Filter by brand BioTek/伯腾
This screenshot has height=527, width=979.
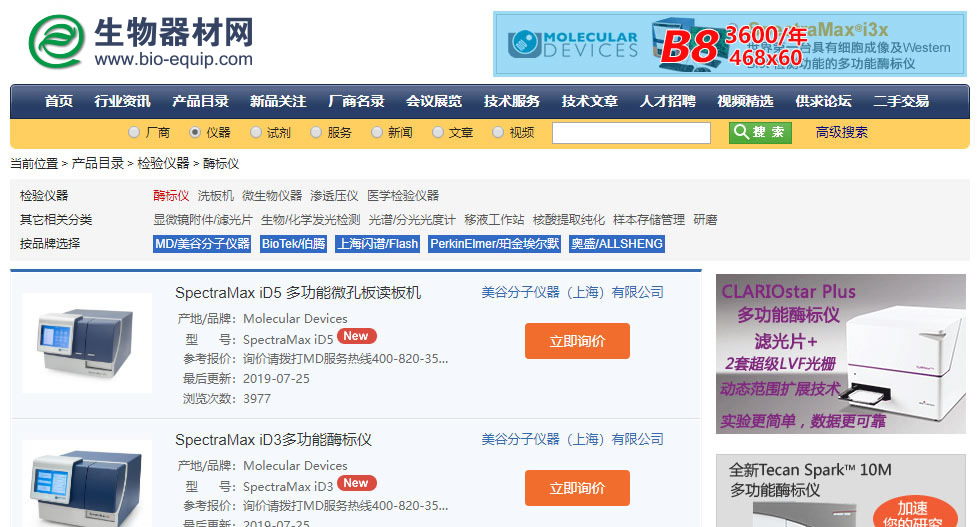(293, 243)
